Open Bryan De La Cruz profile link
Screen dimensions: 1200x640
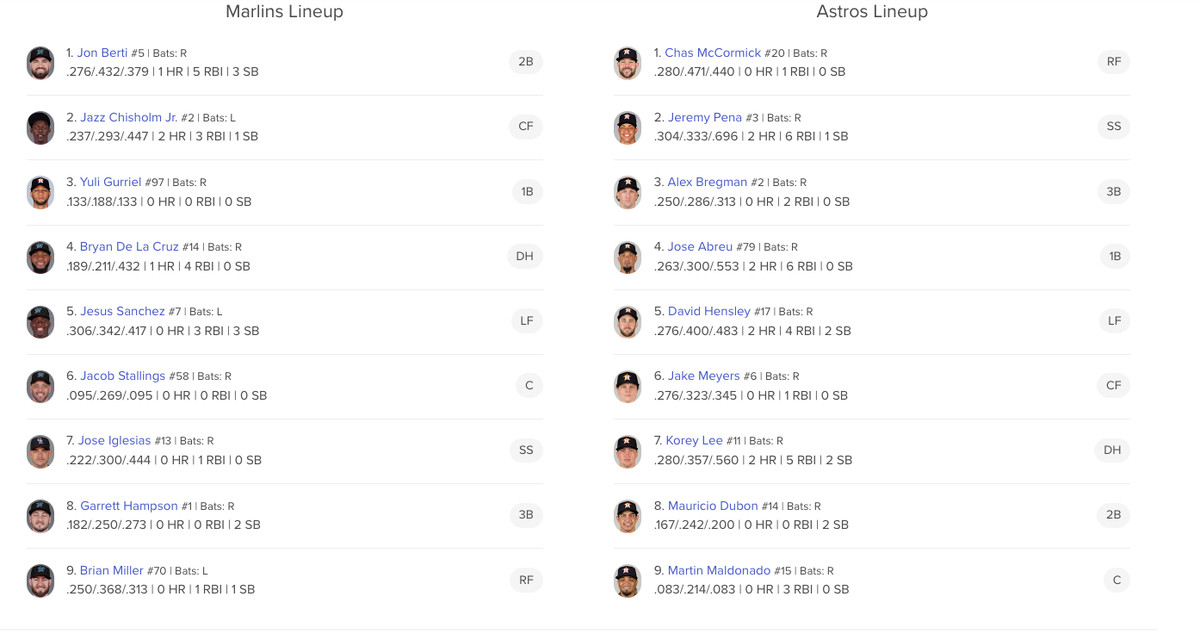pyautogui.click(x=129, y=247)
